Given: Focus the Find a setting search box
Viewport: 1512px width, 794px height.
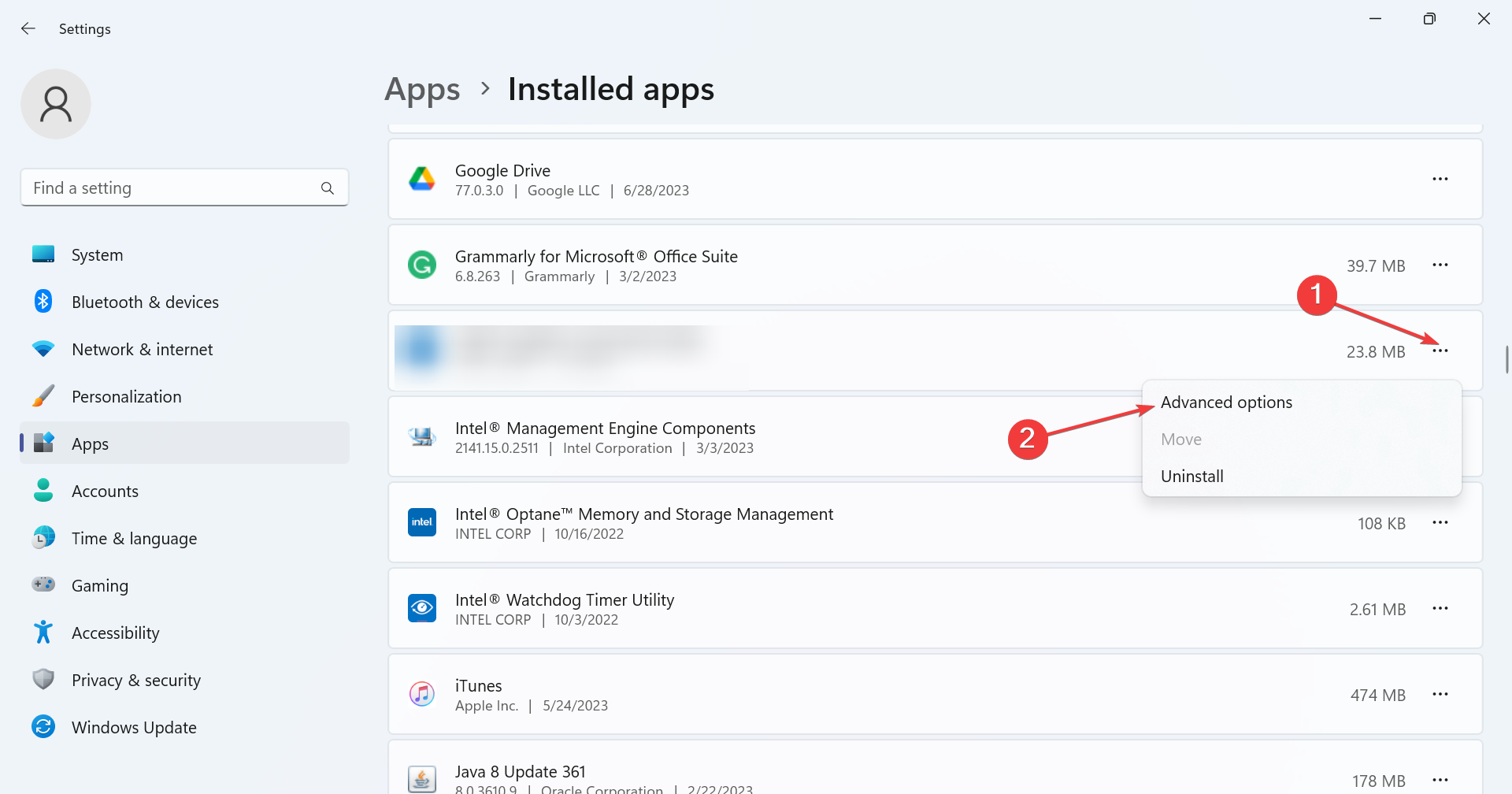Looking at the screenshot, I should click(184, 187).
